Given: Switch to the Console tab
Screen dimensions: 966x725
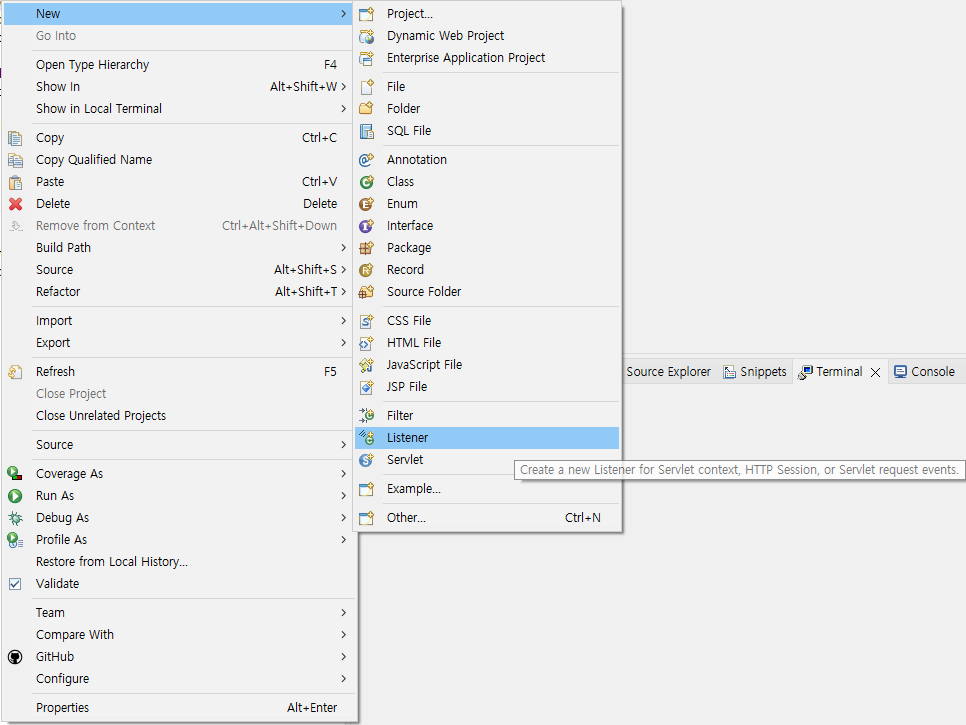Looking at the screenshot, I should point(925,372).
